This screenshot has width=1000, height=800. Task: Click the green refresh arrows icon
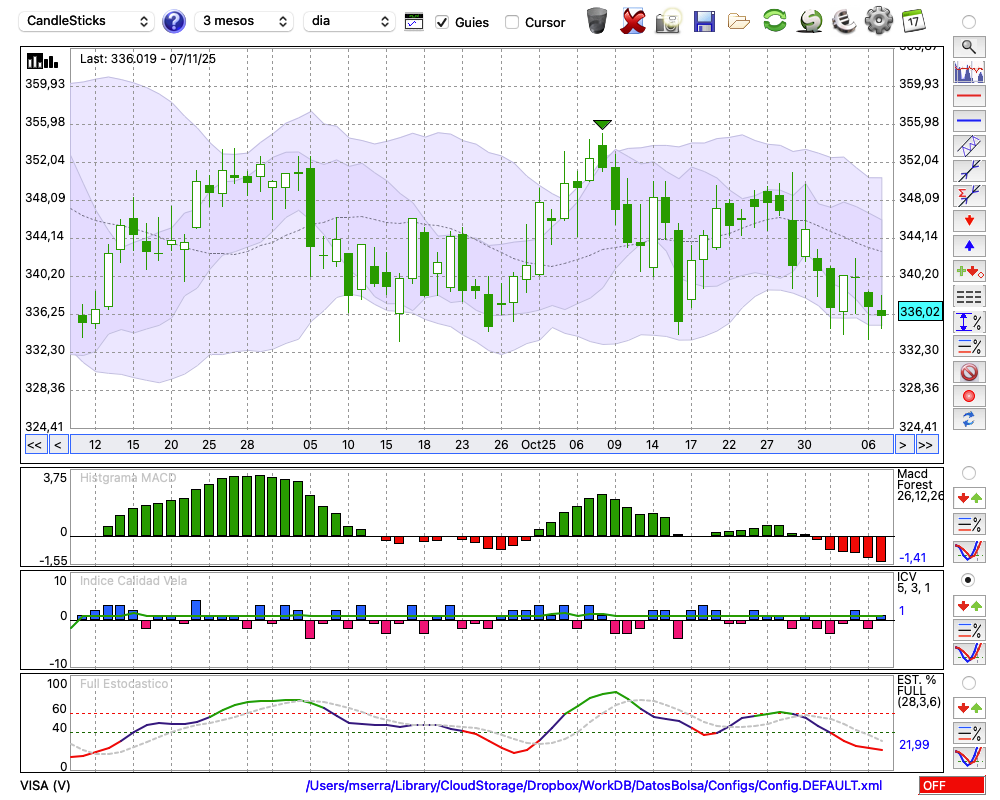coord(774,20)
